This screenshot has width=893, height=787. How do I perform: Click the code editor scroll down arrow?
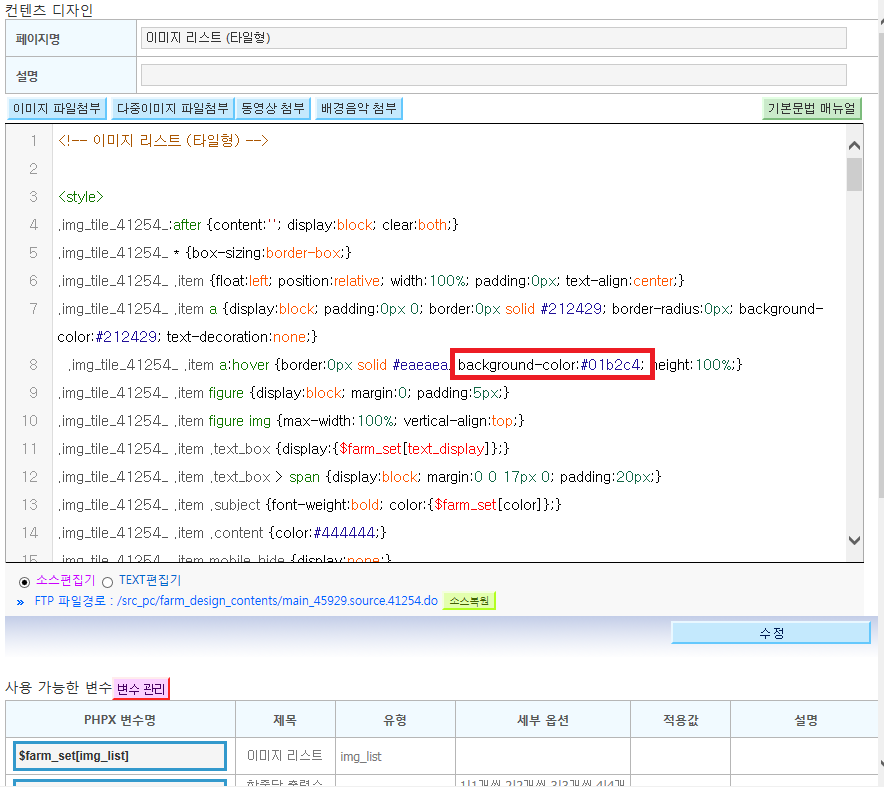click(x=854, y=540)
